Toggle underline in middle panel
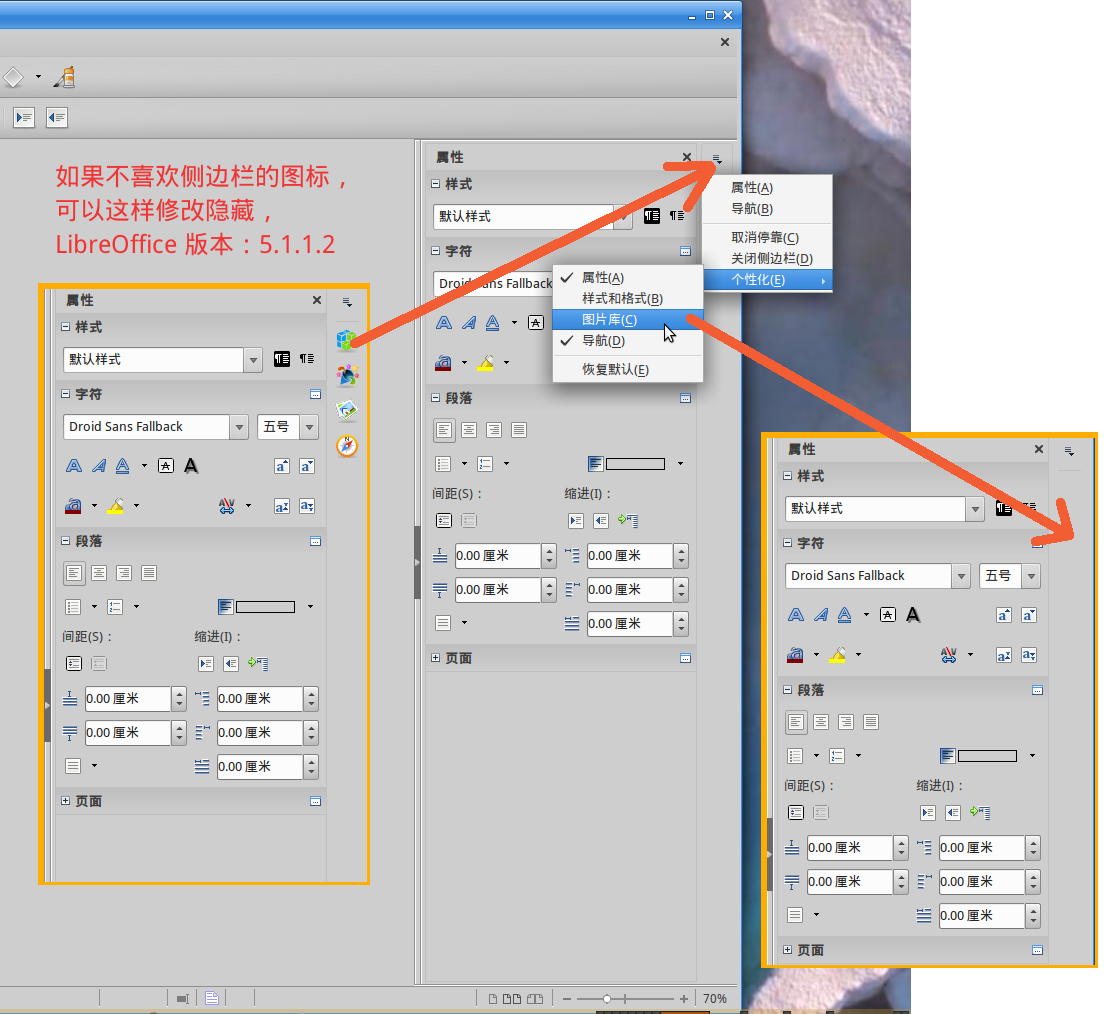 coord(492,323)
